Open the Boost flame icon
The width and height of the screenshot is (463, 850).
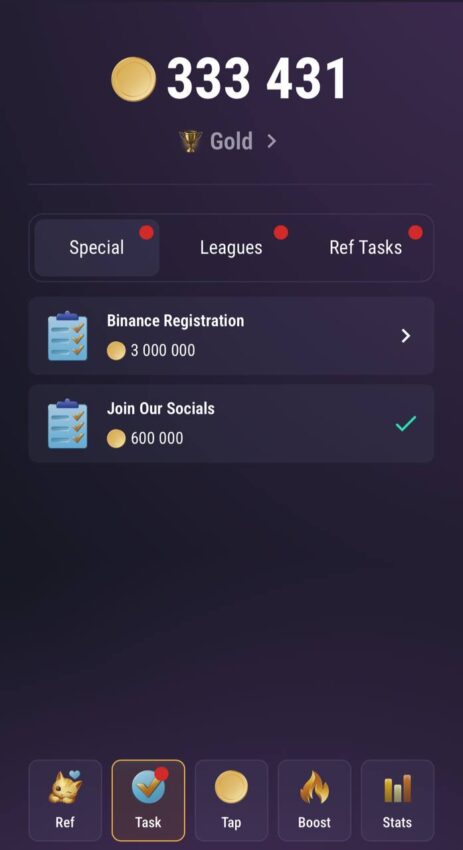click(314, 787)
